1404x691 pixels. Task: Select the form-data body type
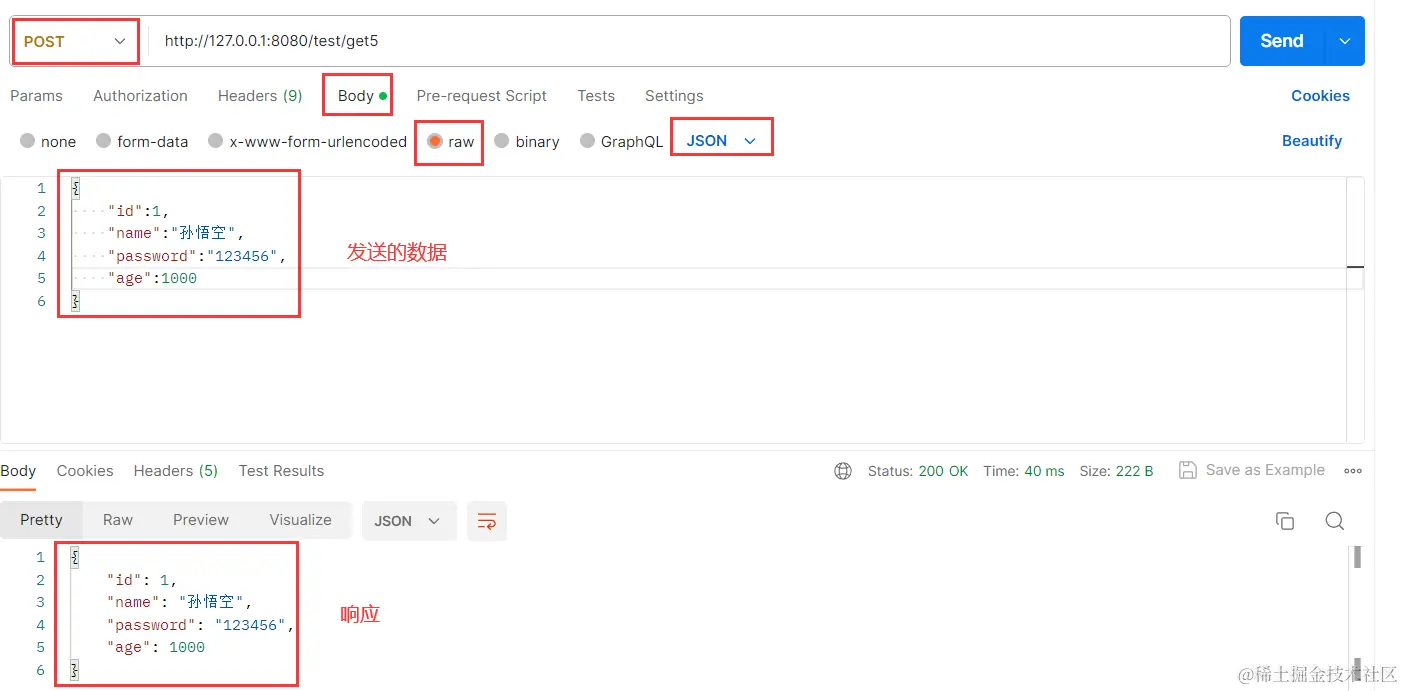click(142, 141)
